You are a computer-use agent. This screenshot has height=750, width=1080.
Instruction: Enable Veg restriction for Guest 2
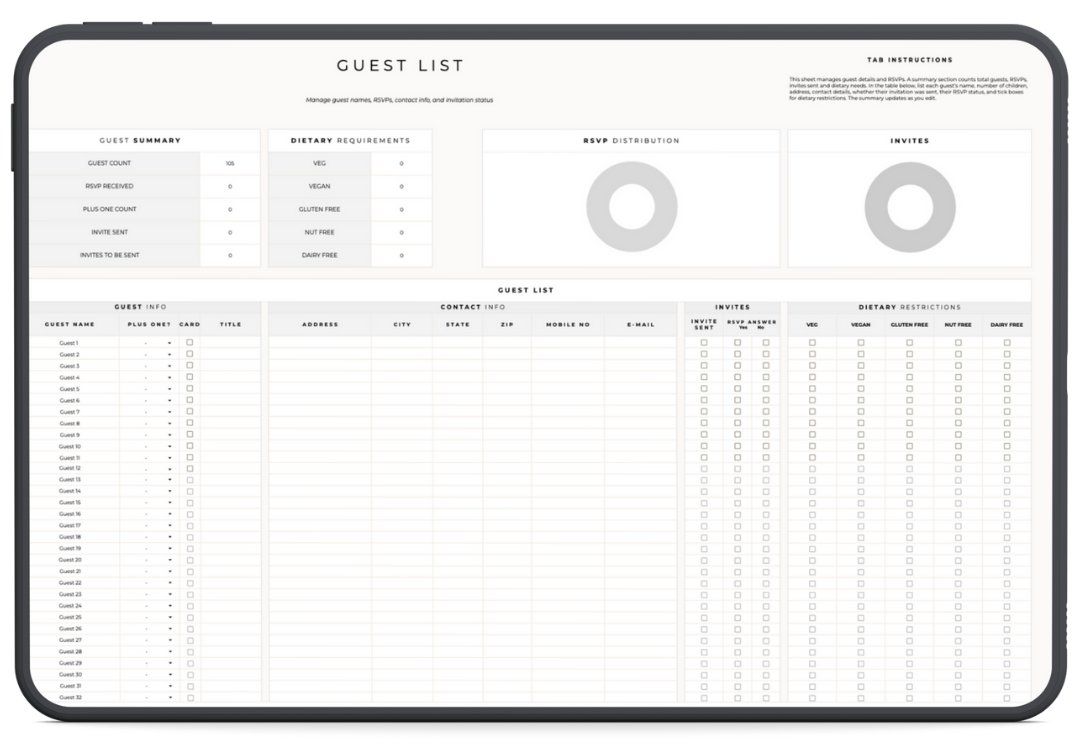coord(812,354)
